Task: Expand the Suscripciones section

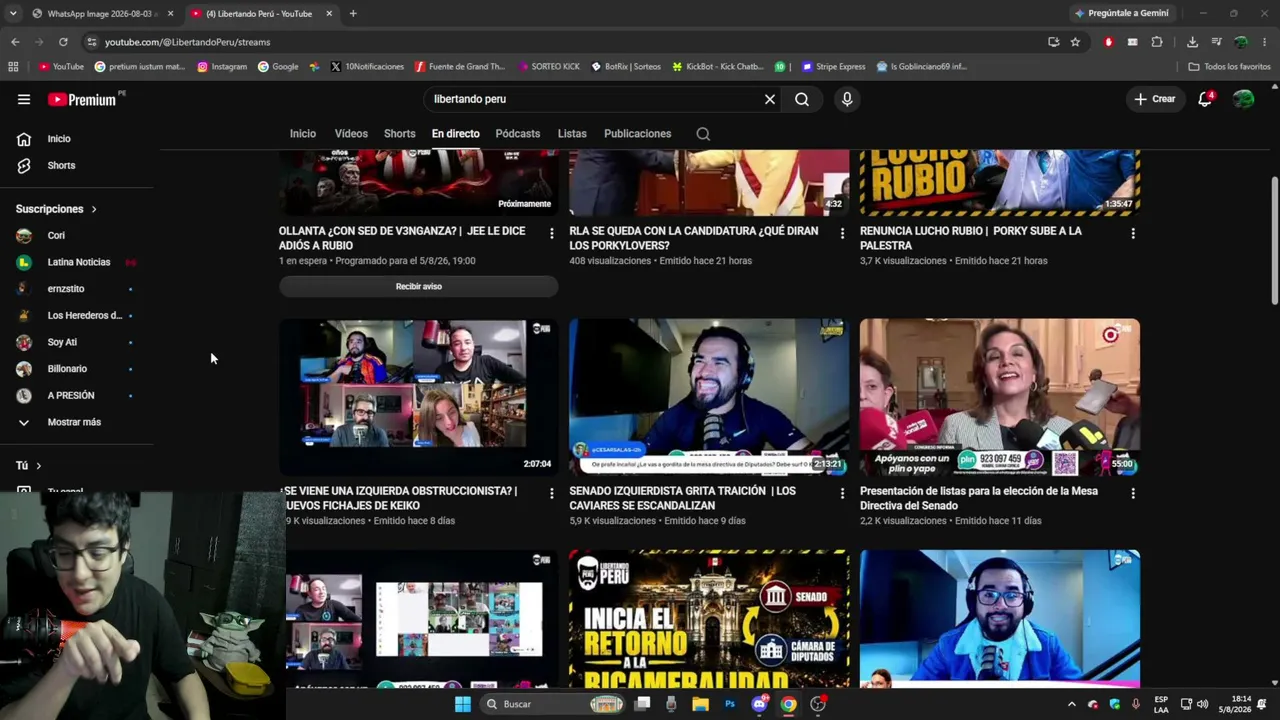Action: pos(56,209)
